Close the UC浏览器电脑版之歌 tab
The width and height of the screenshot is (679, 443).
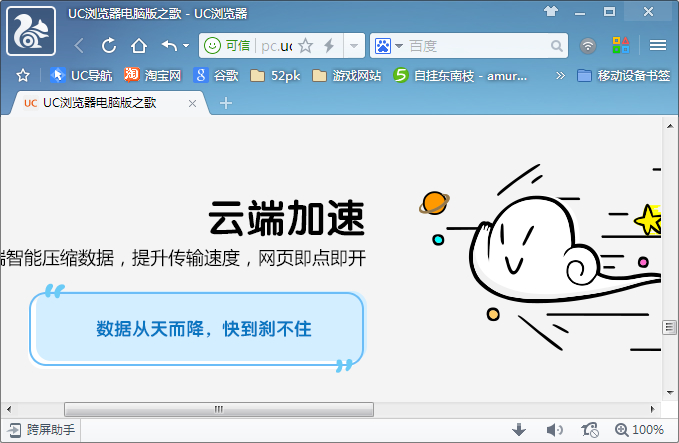(192, 103)
